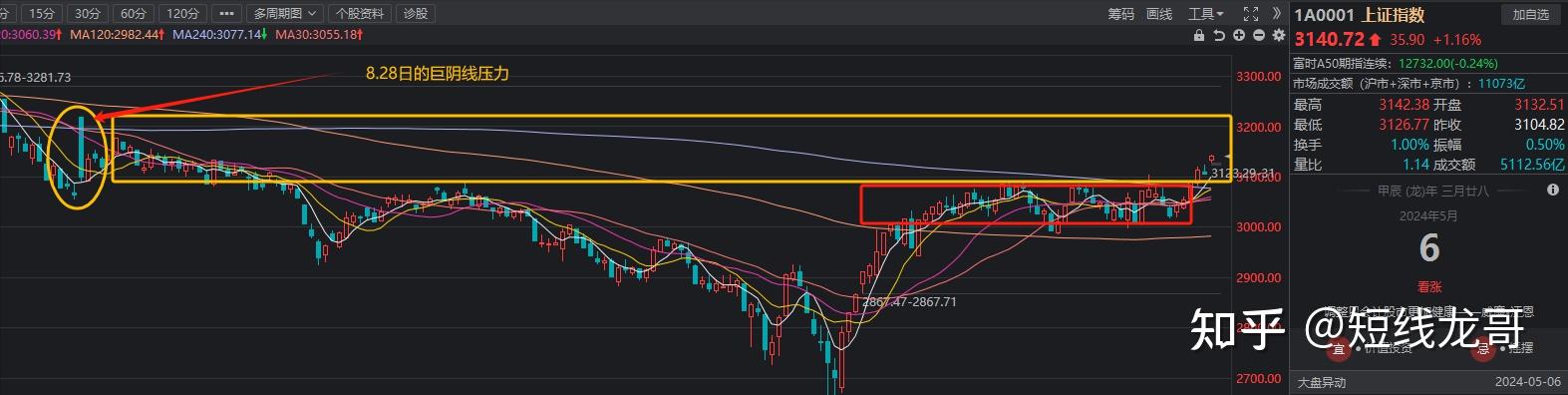The height and width of the screenshot is (395, 1568).
Task: Click current price 3140.72
Action: point(1329,39)
